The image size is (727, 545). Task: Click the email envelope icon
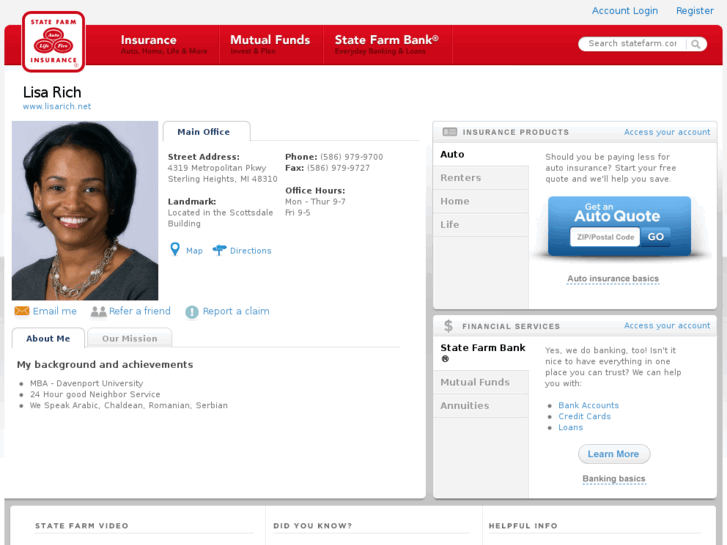point(22,311)
